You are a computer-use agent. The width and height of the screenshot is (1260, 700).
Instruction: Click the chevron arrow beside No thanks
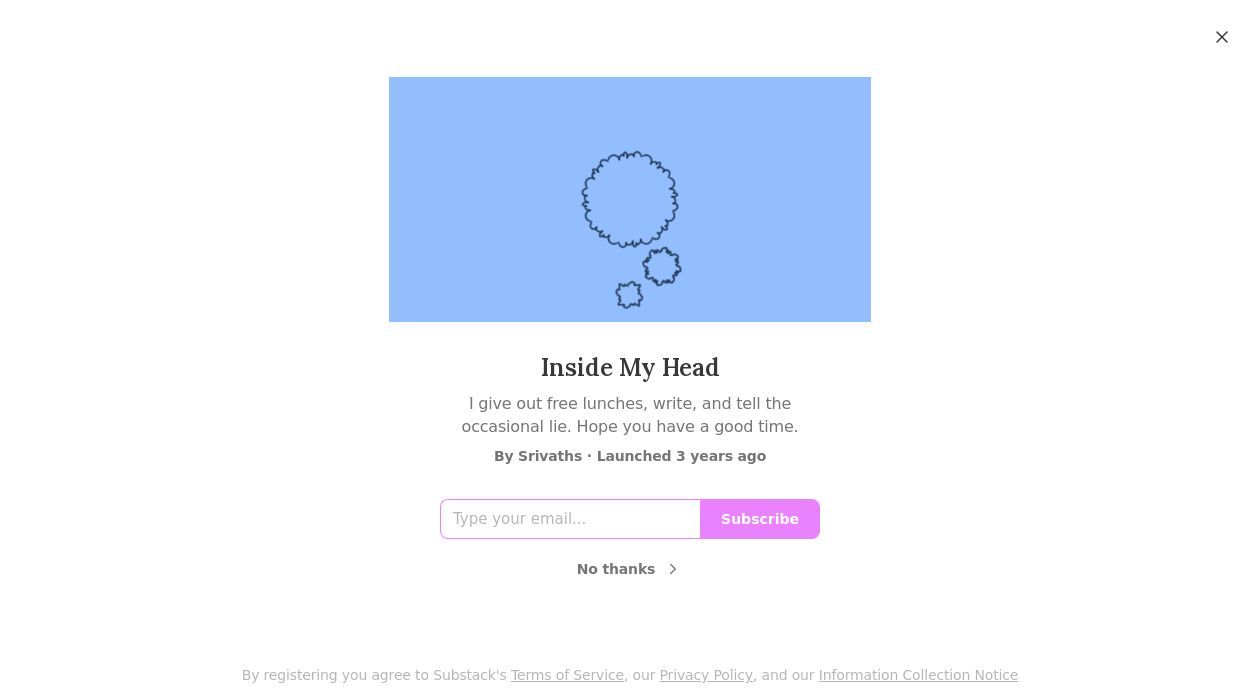(x=673, y=569)
